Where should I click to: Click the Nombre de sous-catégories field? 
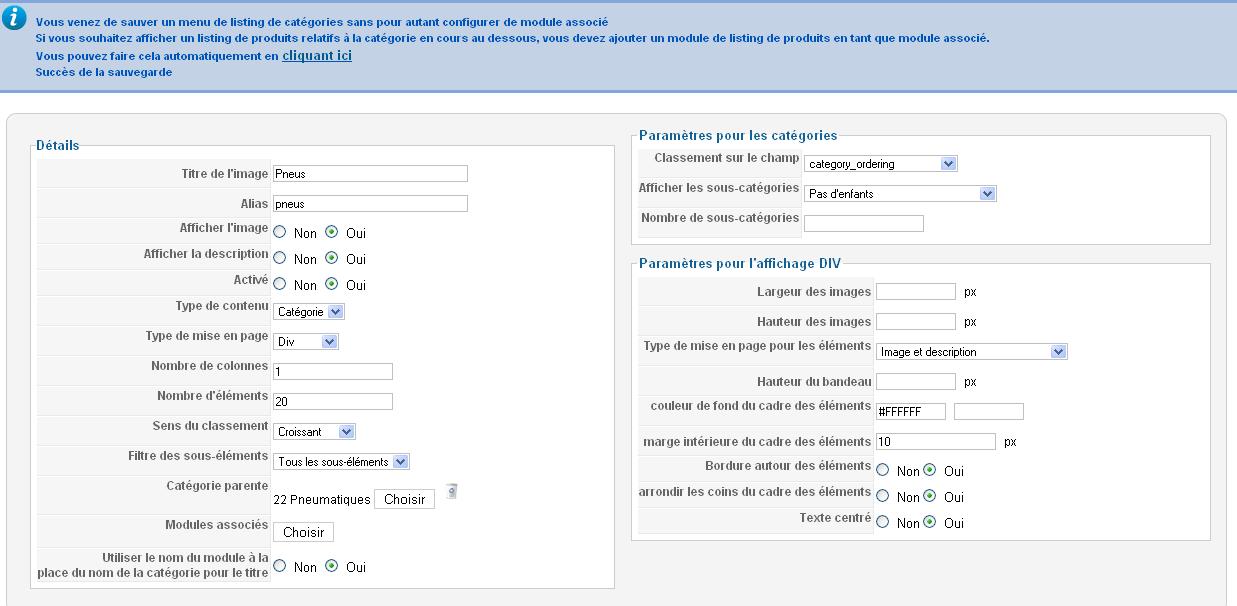click(x=864, y=224)
